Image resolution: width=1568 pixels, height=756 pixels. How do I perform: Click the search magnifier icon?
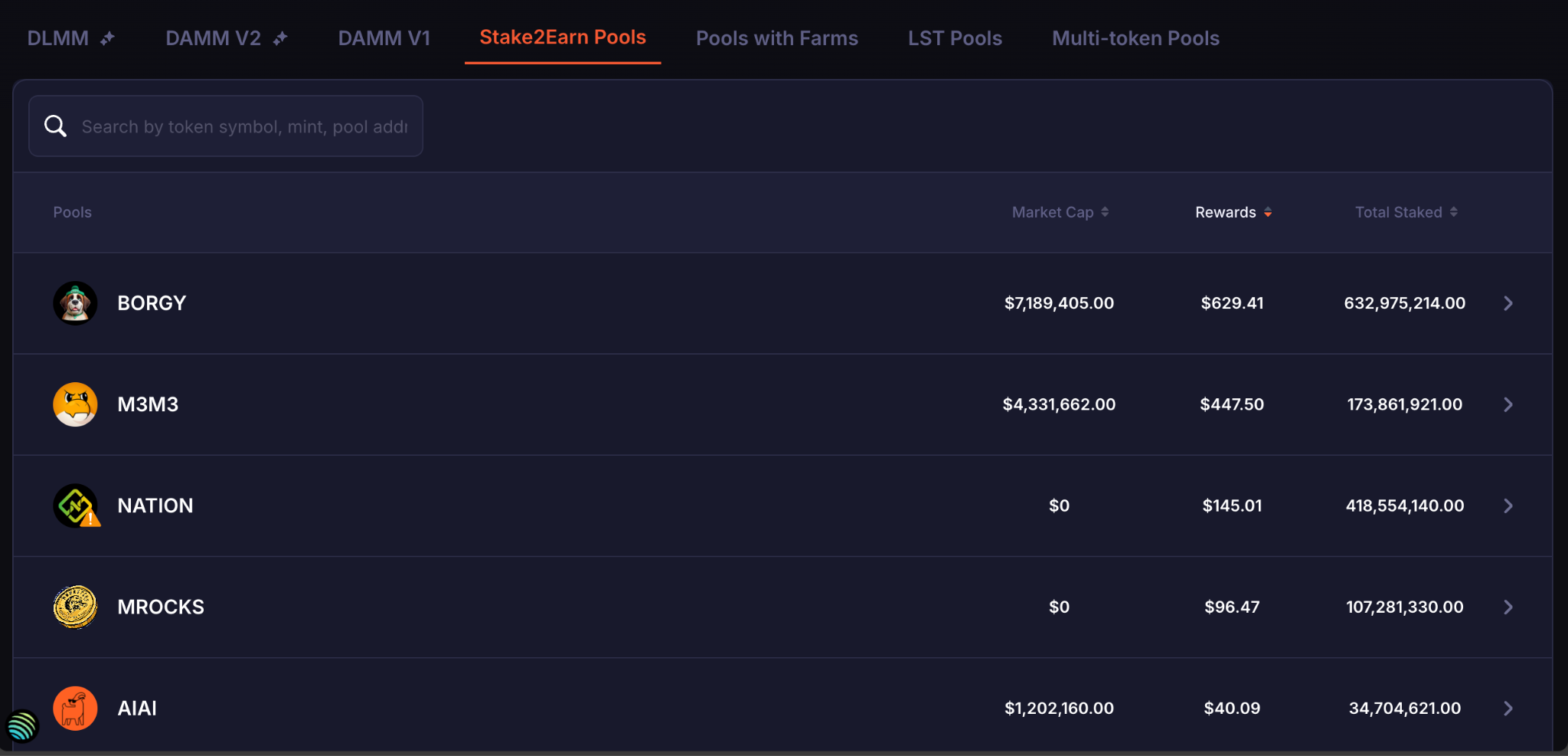tap(55, 126)
